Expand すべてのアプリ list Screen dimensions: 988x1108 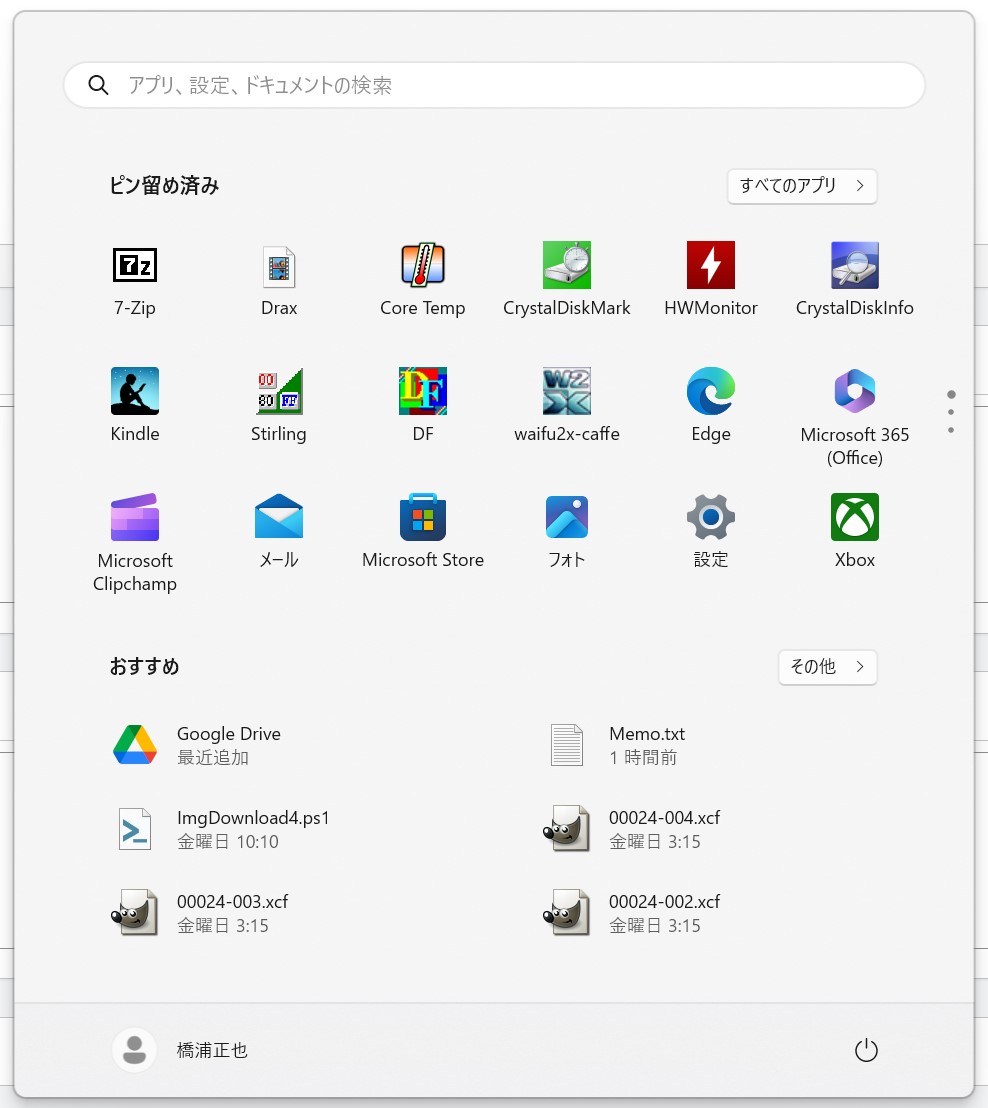[x=802, y=186]
